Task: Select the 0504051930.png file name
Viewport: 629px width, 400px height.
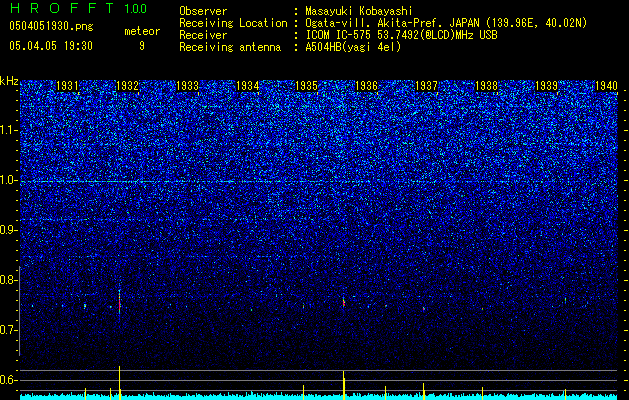Action: pos(51,27)
